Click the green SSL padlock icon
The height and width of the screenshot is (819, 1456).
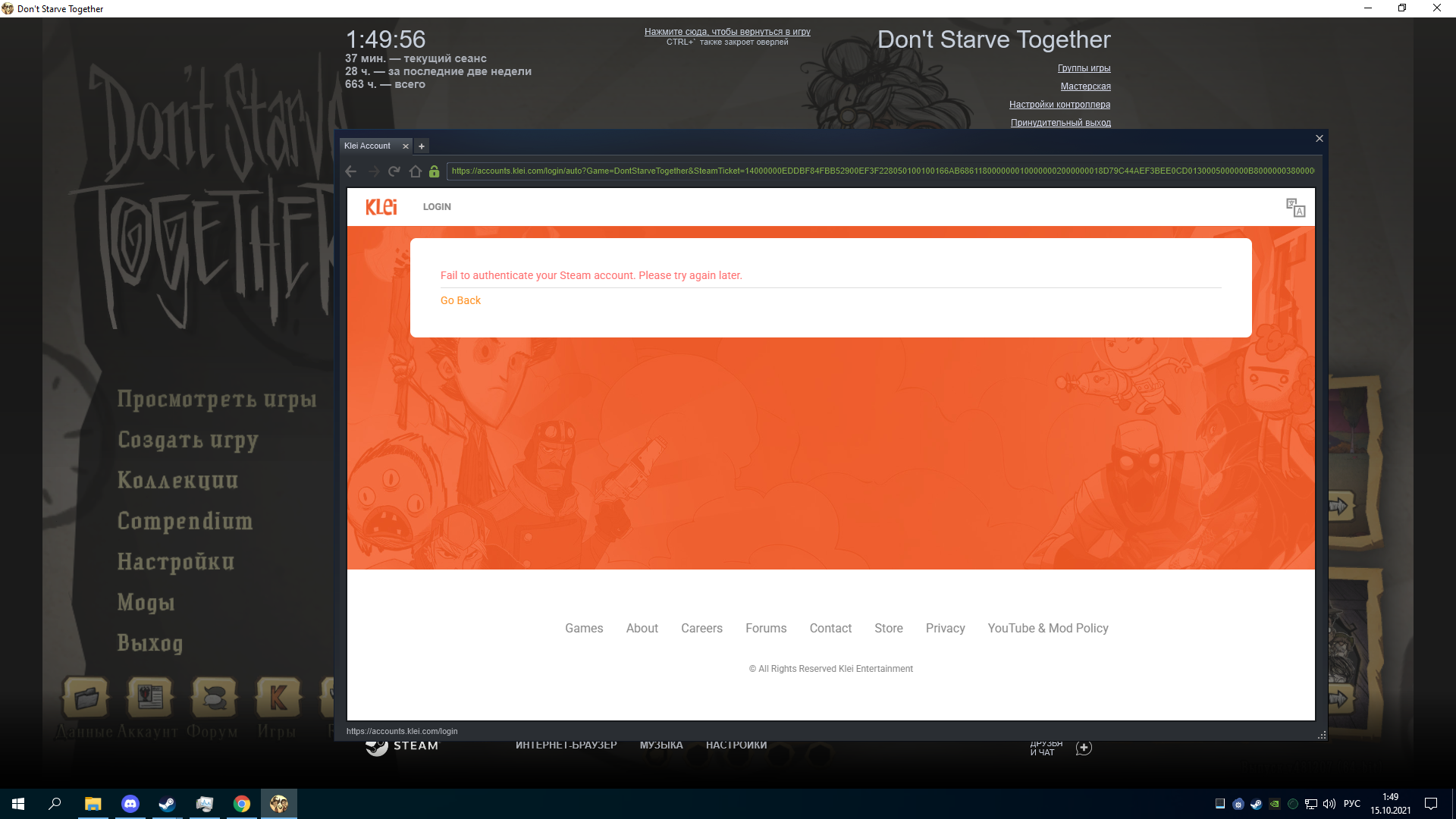pos(434,171)
